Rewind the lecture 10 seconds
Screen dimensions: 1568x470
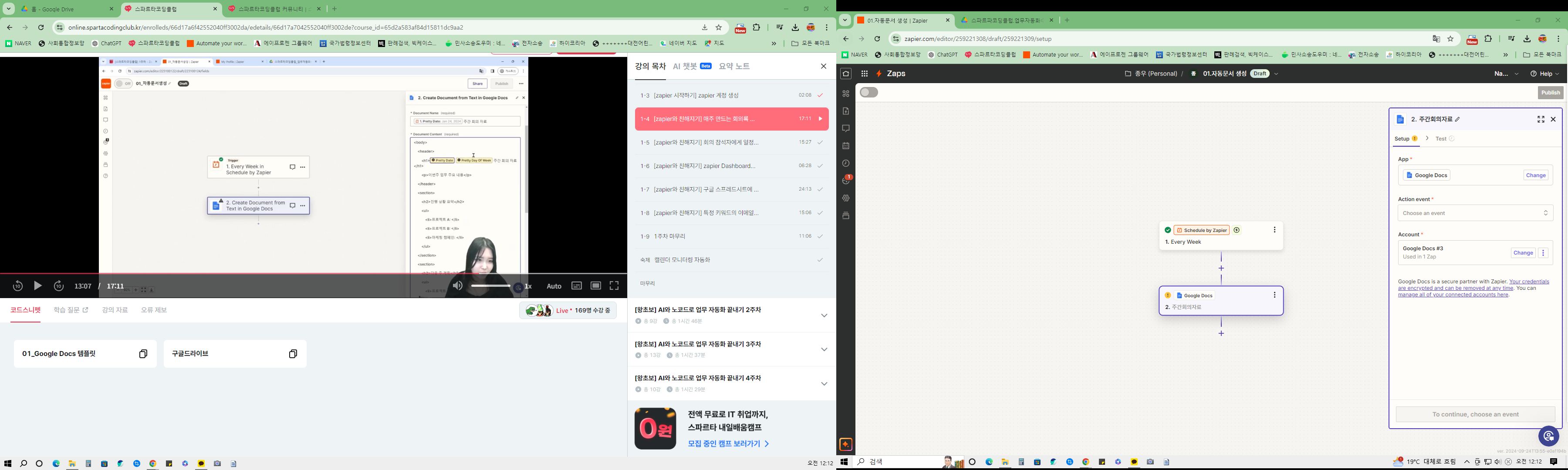[x=18, y=286]
